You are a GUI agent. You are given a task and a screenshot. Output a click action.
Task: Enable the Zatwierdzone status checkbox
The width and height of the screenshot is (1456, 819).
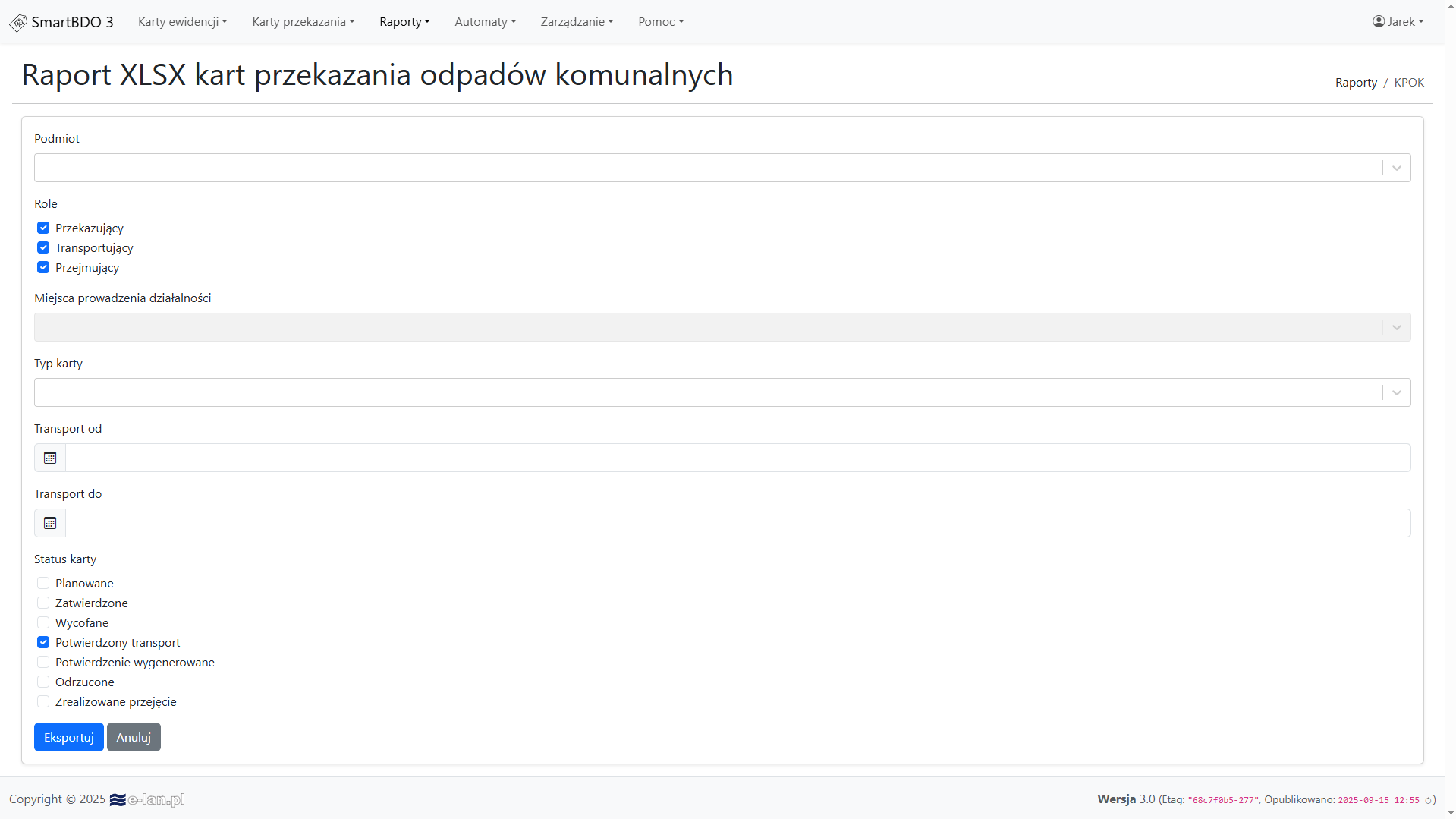43,603
